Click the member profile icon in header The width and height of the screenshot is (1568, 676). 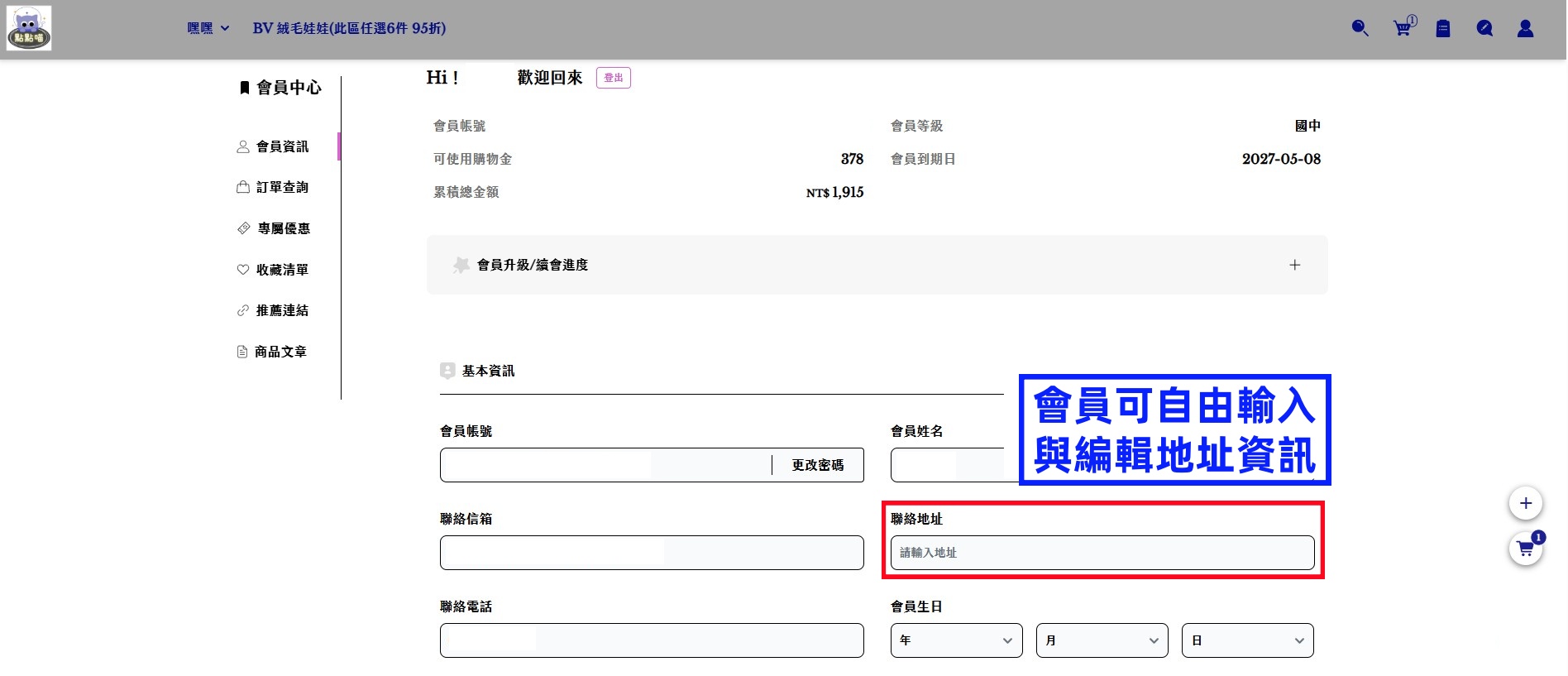pyautogui.click(x=1526, y=28)
